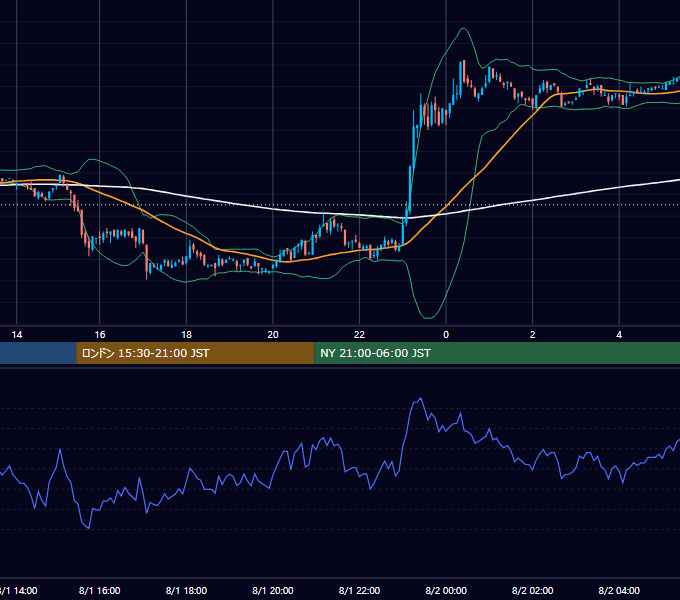Viewport: 680px width, 600px height.
Task: Click the 16 label on price chart axis
Action: (x=100, y=335)
